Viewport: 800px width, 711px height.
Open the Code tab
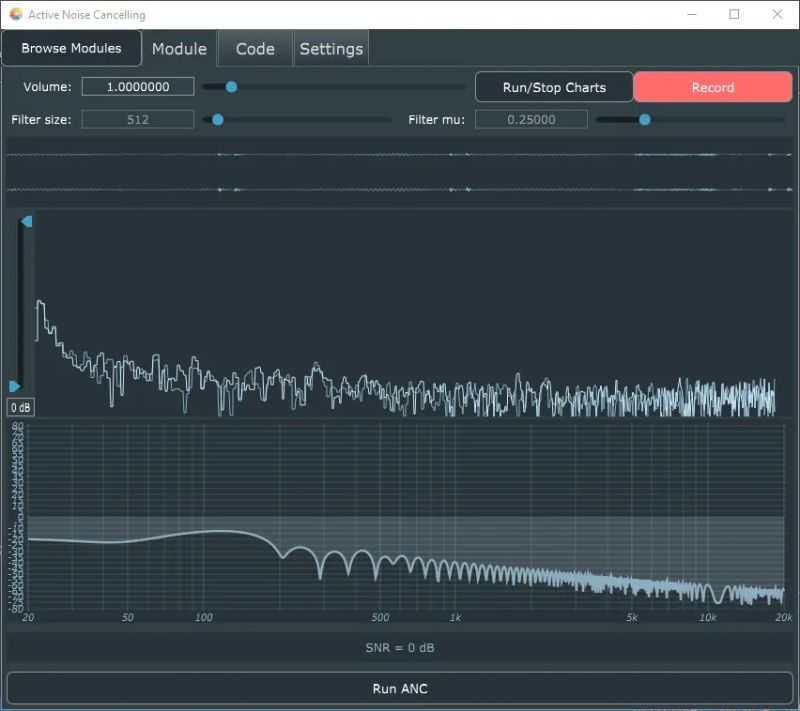(x=255, y=49)
